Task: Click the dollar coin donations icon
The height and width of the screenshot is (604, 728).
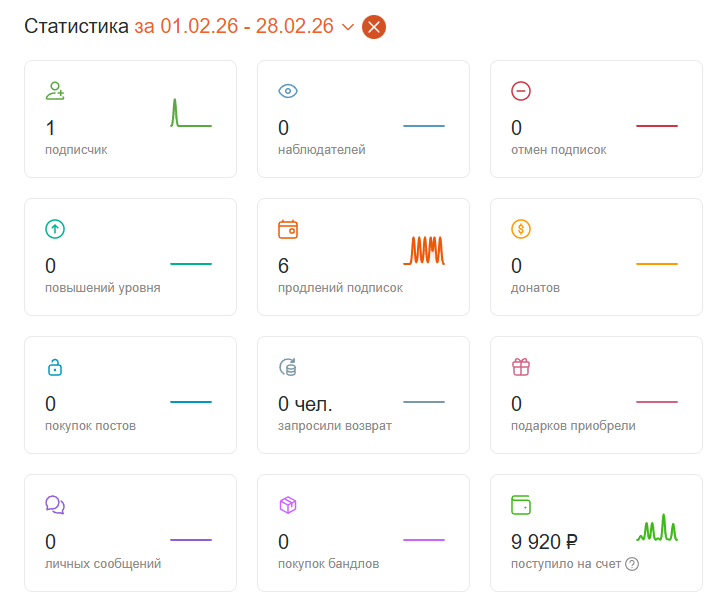Action: point(521,229)
